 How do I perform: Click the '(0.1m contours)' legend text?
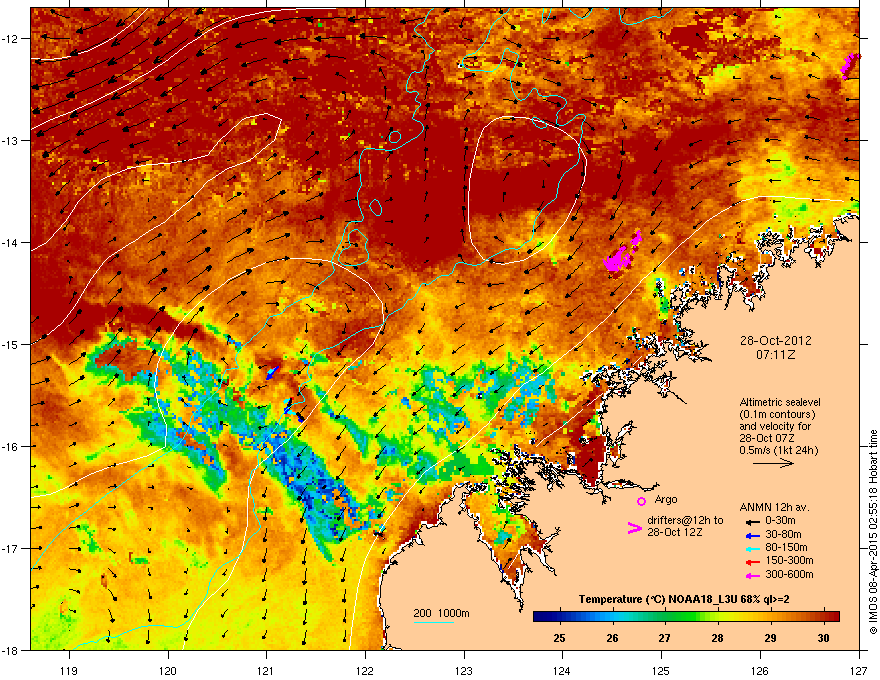point(777,415)
